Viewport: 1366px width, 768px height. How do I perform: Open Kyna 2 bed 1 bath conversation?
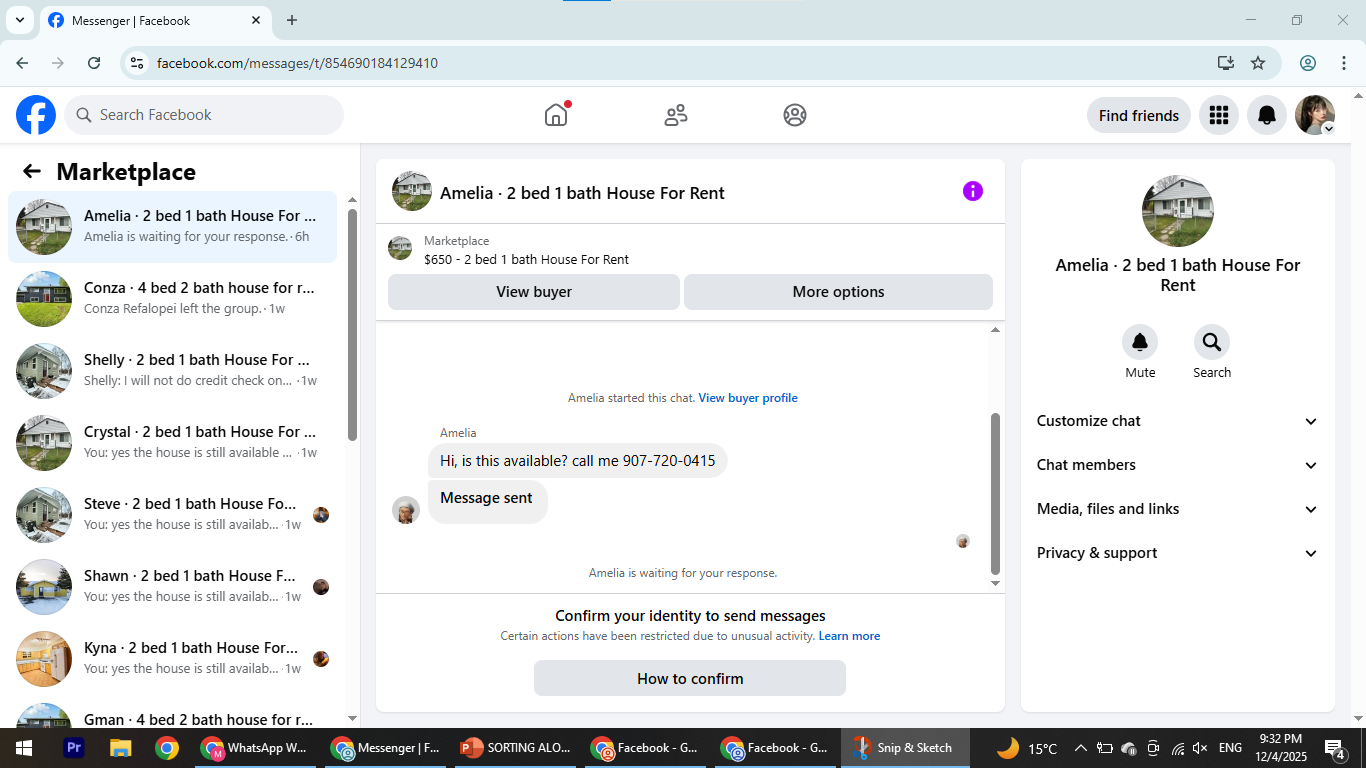pyautogui.click(x=173, y=659)
